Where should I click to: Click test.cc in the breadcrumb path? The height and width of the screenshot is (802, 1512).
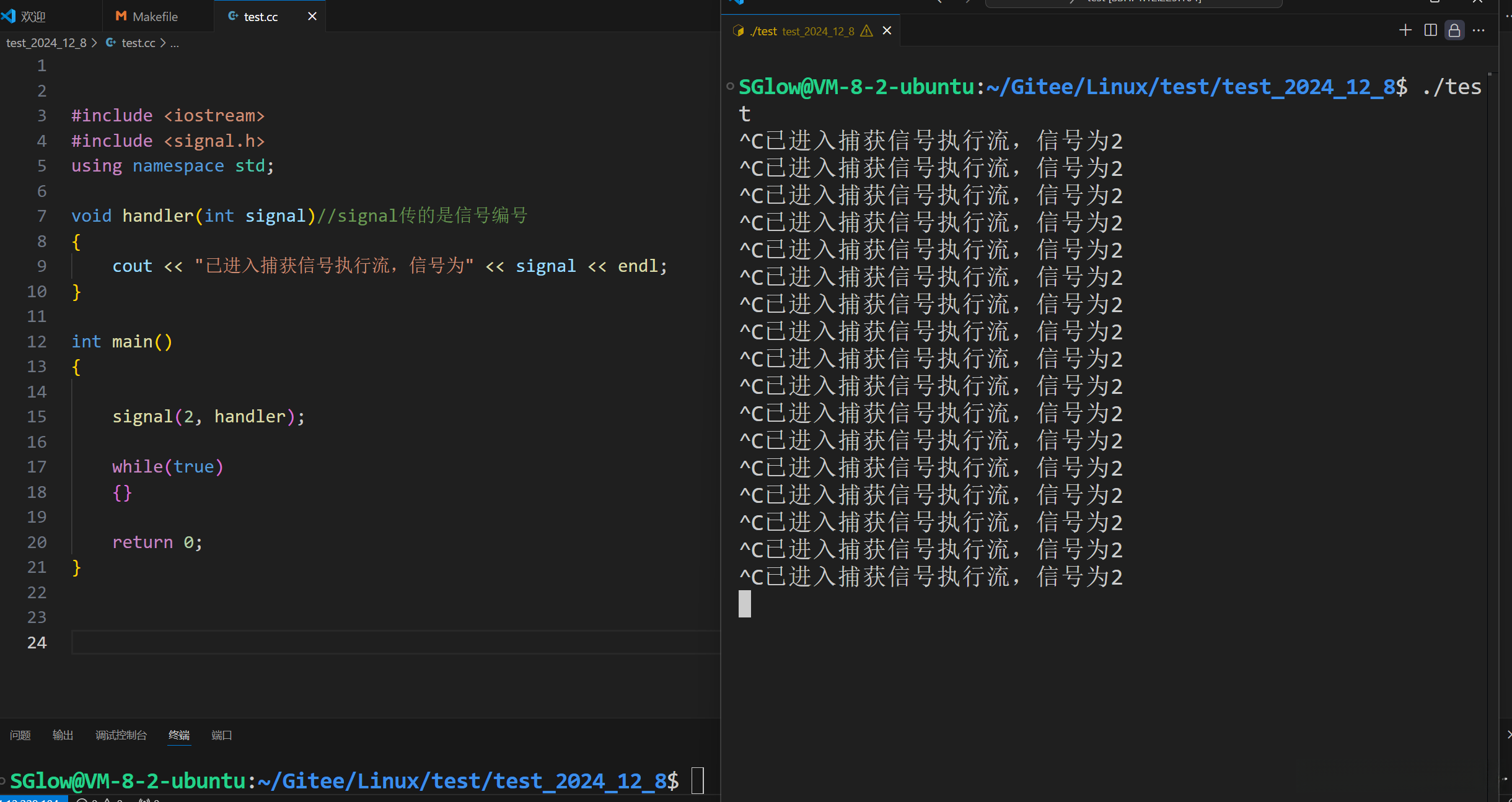pyautogui.click(x=138, y=43)
